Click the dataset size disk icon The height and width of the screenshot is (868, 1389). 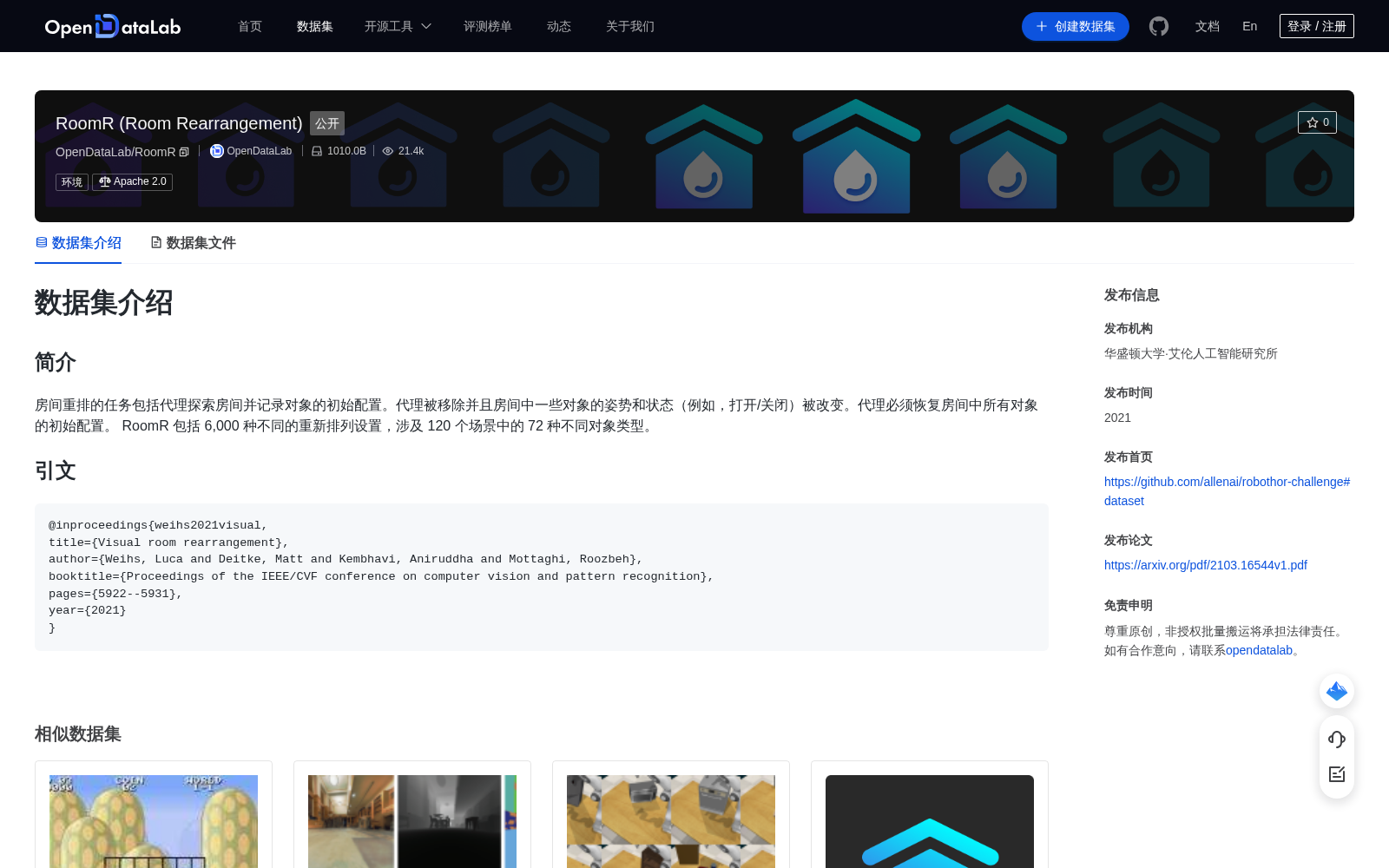317,151
